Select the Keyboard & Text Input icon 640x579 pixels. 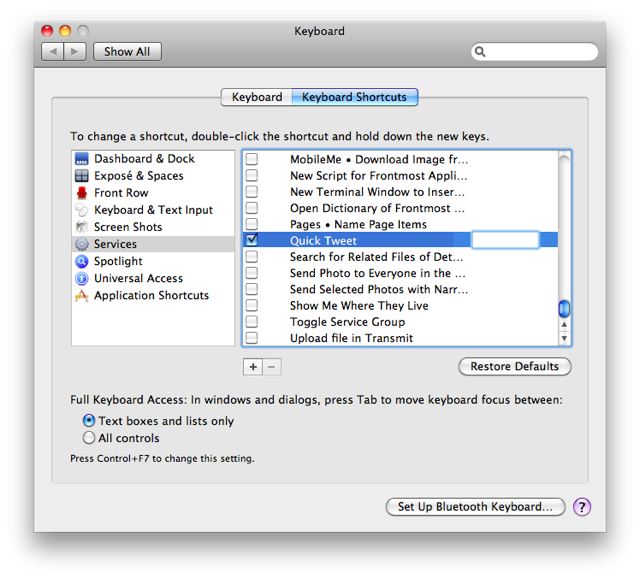point(82,210)
